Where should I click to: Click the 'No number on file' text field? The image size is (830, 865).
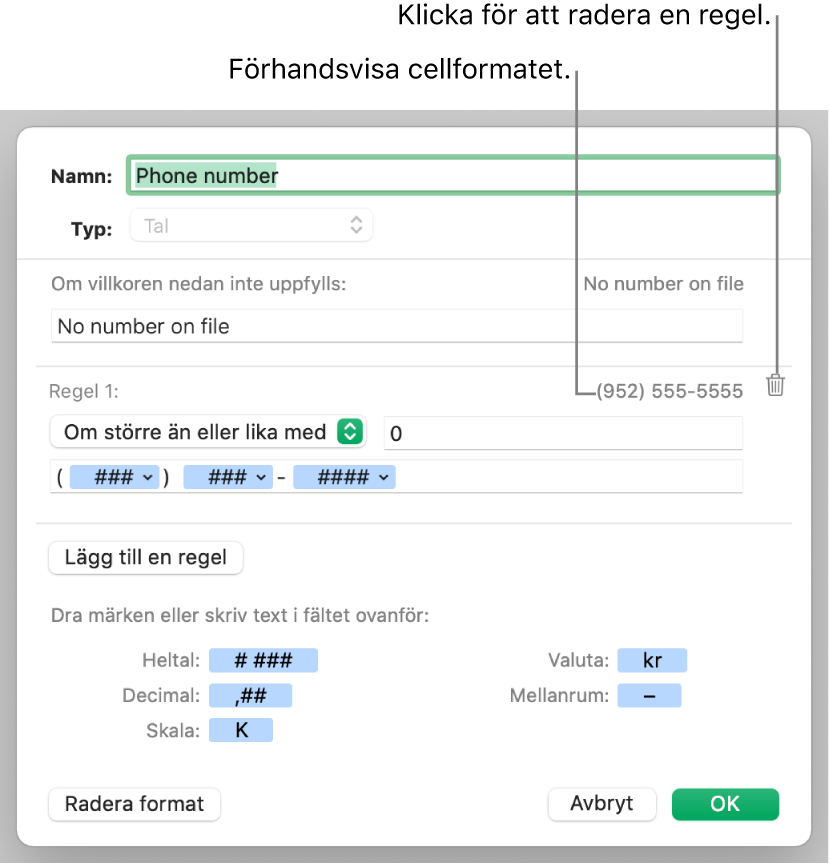396,326
